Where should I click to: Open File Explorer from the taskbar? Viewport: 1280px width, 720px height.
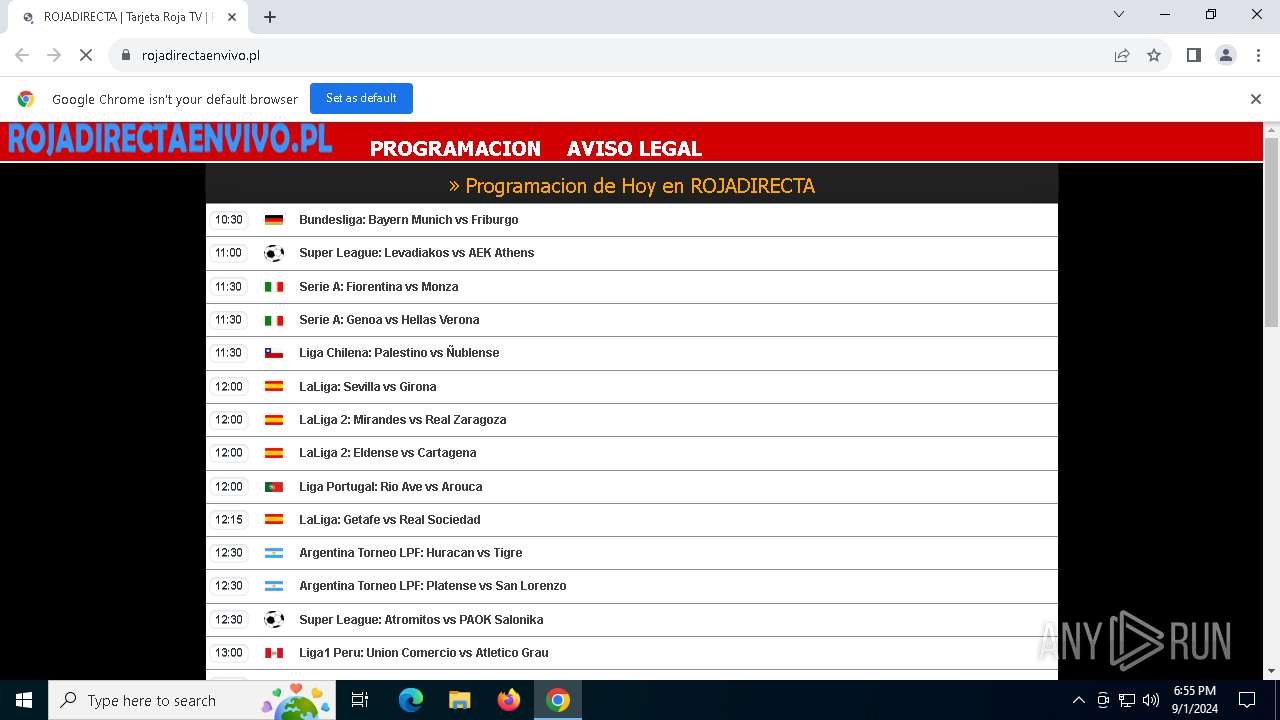pos(460,700)
